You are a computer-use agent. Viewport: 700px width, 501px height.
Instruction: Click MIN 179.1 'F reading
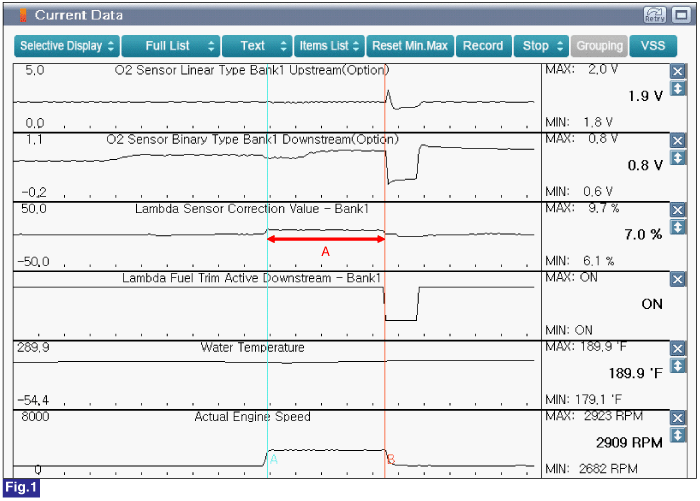(x=583, y=399)
